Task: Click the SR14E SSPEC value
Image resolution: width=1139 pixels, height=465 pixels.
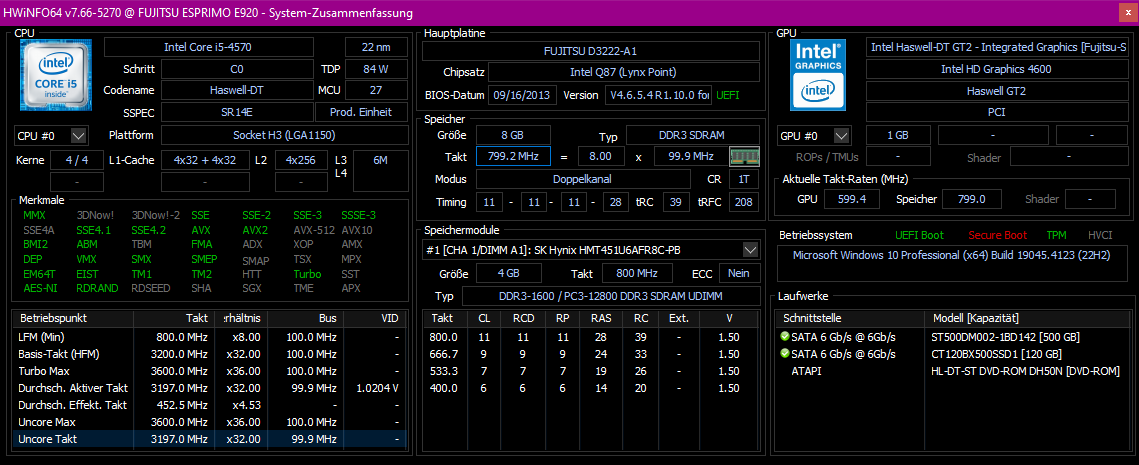Action: [237, 112]
